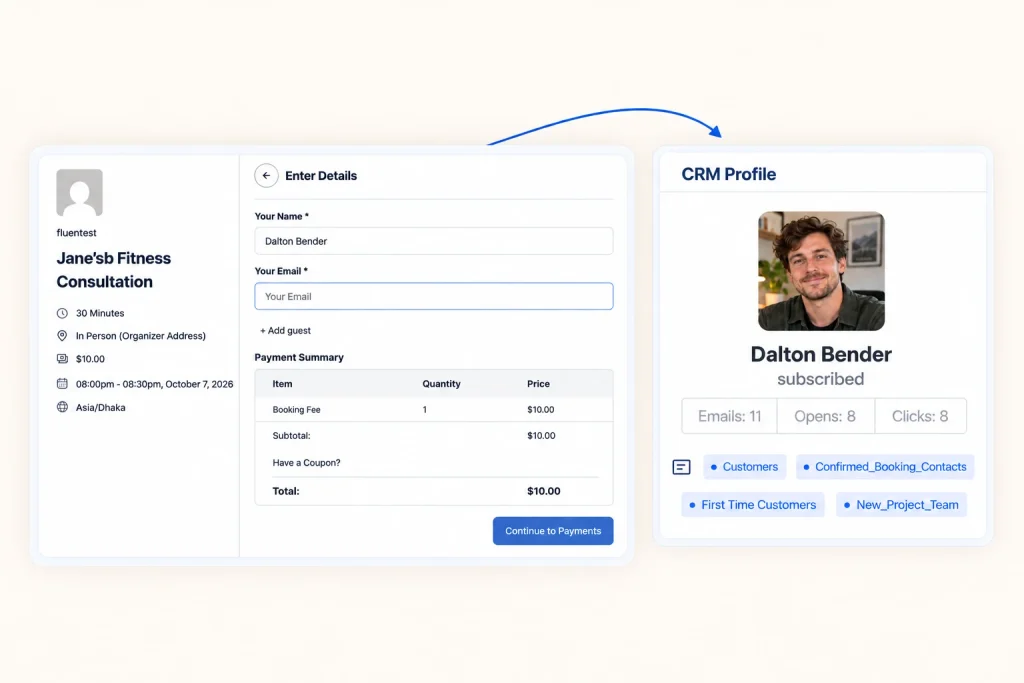This screenshot has width=1024, height=683.
Task: Click the CRM Profile heading
Action: click(x=729, y=174)
